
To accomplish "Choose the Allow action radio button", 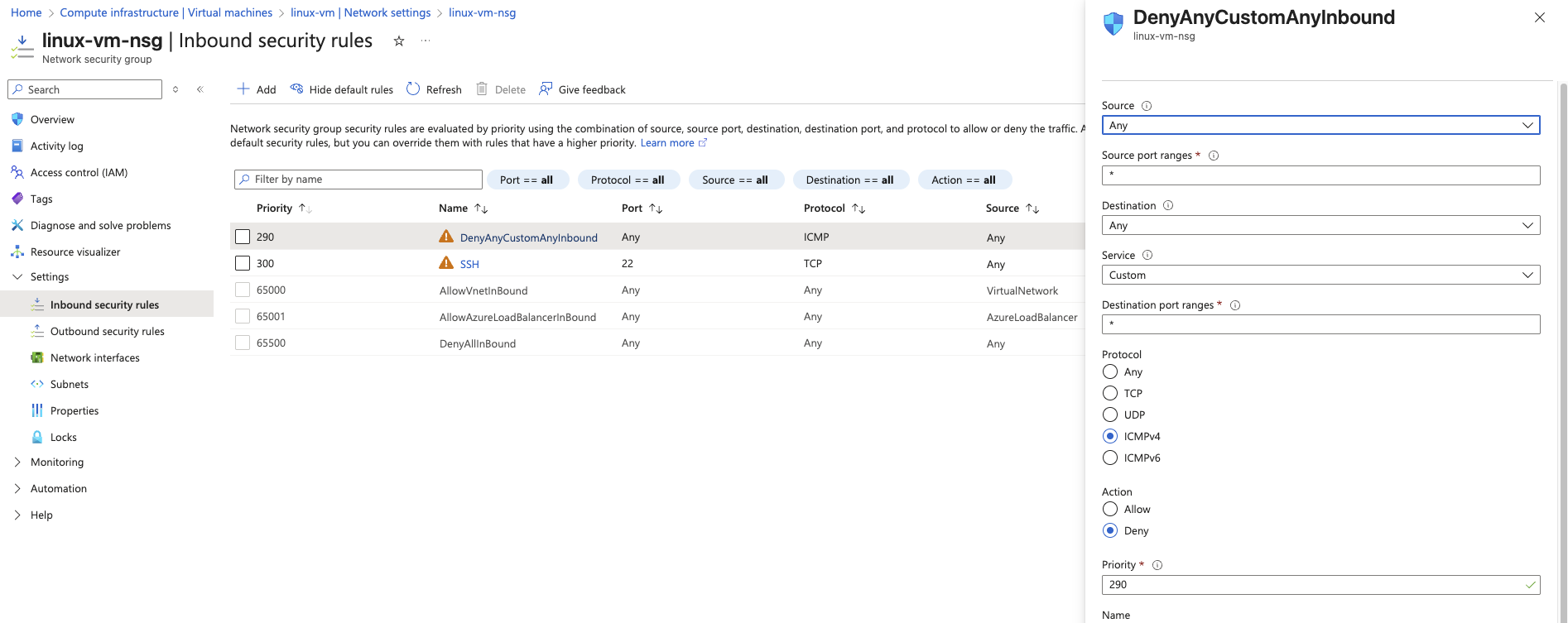I will (1110, 509).
